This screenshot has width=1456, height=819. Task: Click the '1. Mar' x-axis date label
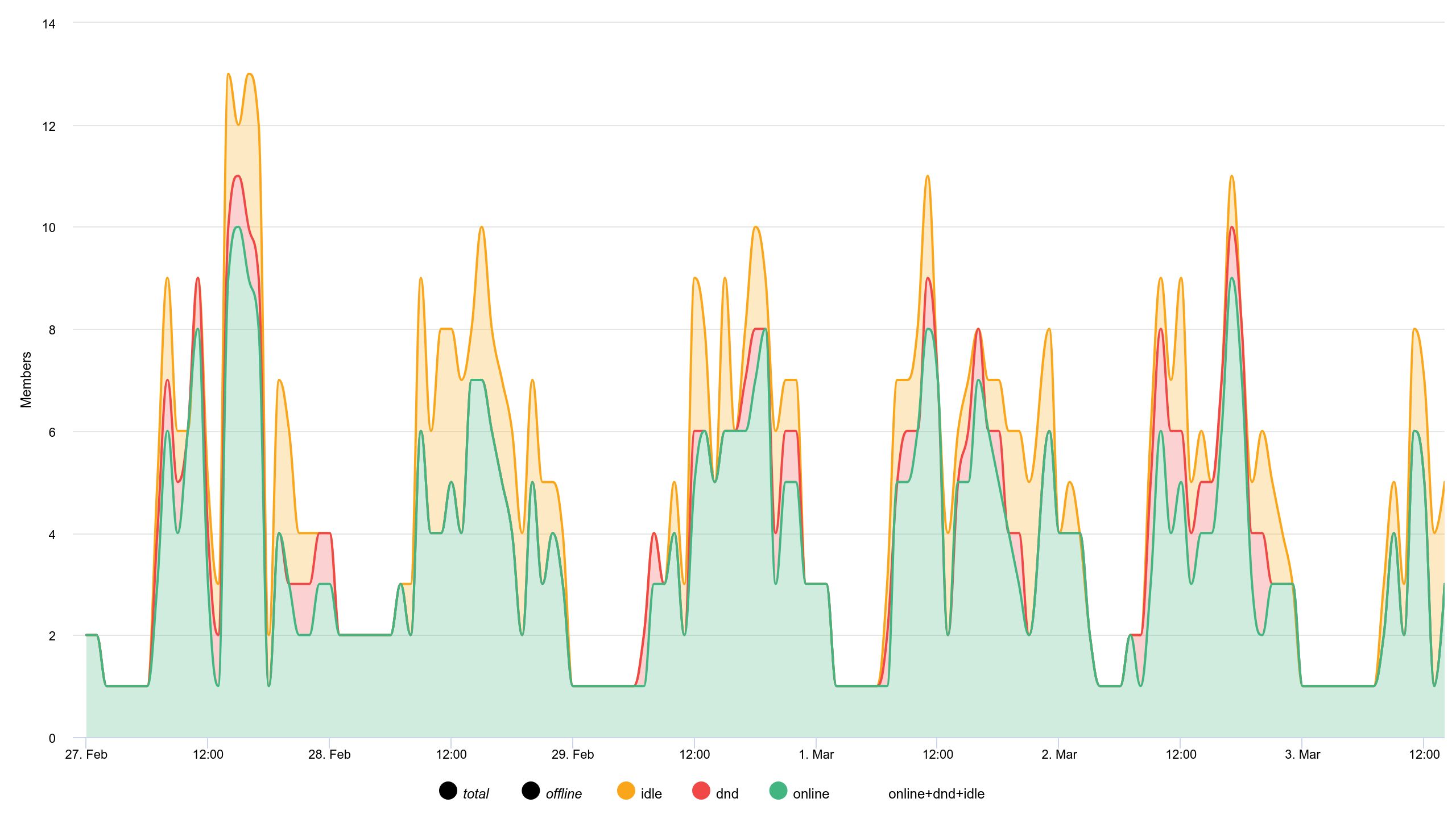(x=816, y=755)
